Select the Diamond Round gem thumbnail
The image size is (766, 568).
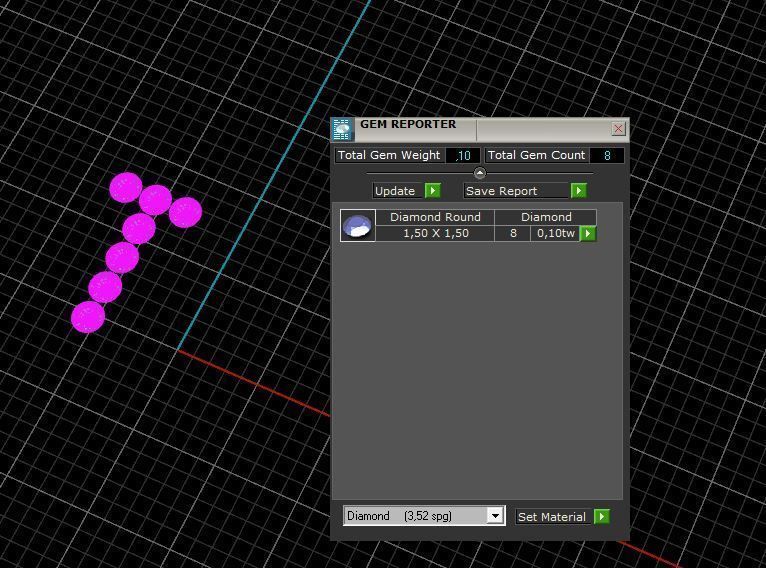(x=358, y=226)
